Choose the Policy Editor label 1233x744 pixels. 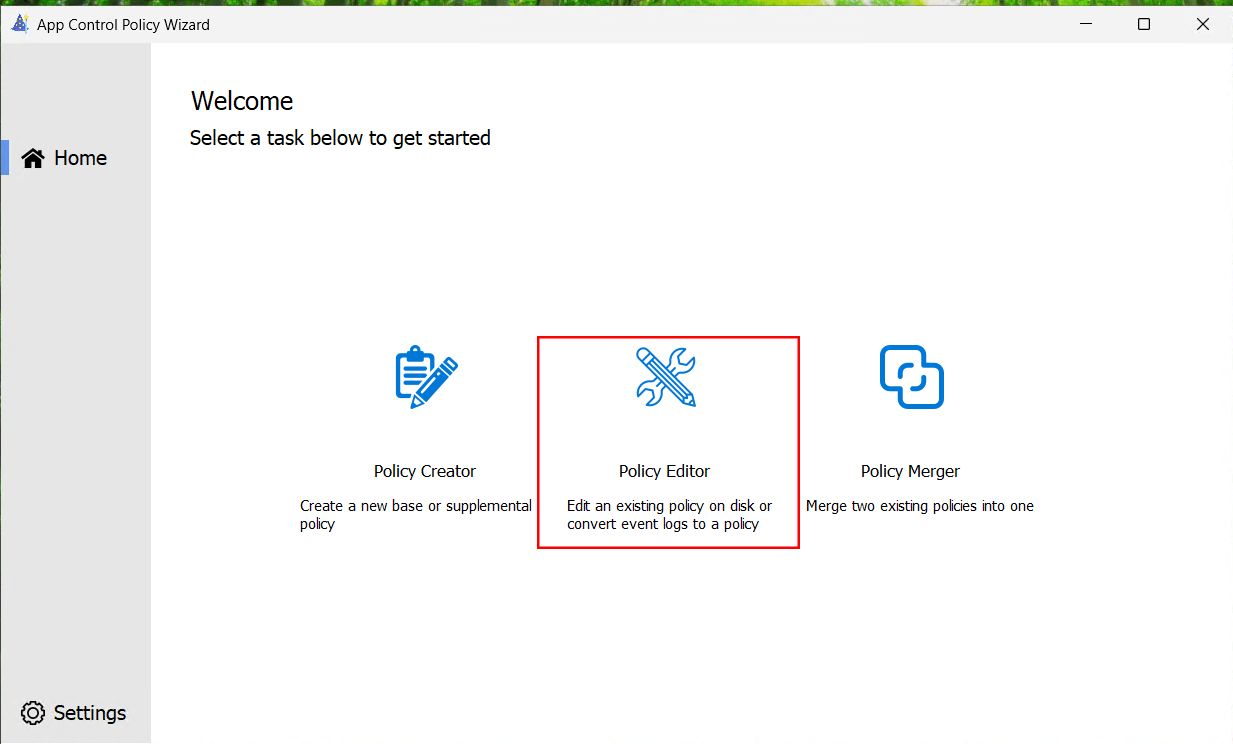tap(665, 471)
